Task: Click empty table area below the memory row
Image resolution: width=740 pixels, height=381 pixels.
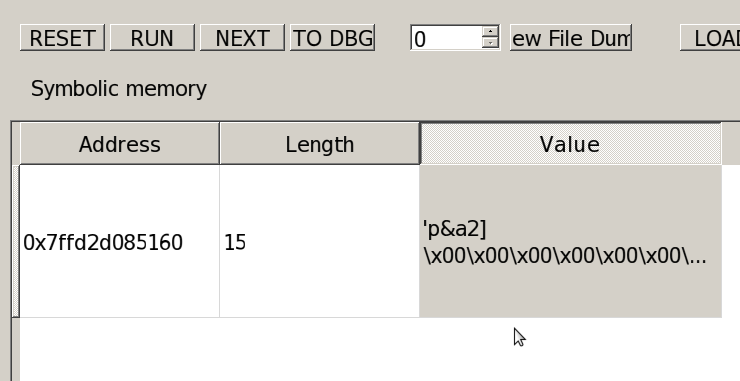Action: pos(368,349)
